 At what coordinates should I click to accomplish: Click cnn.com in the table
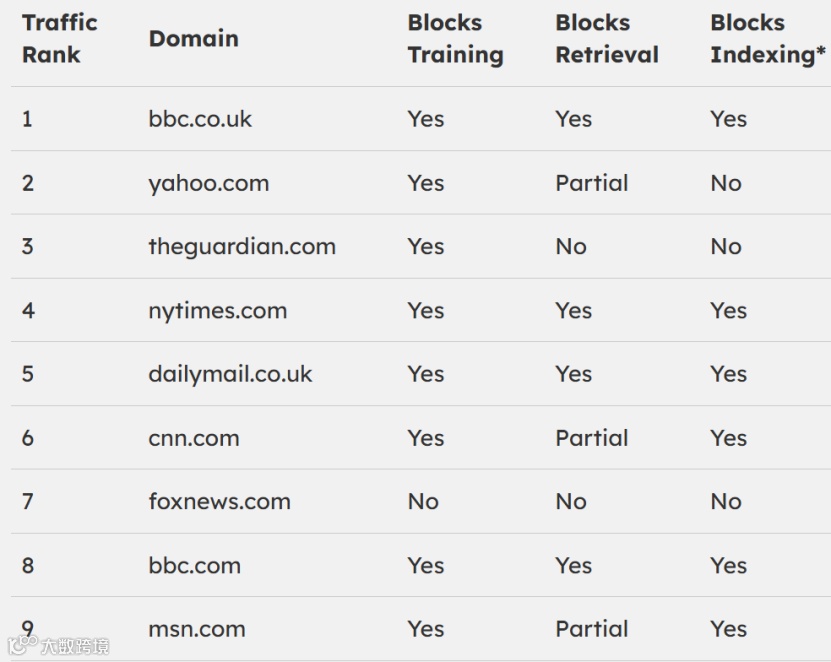tap(194, 438)
